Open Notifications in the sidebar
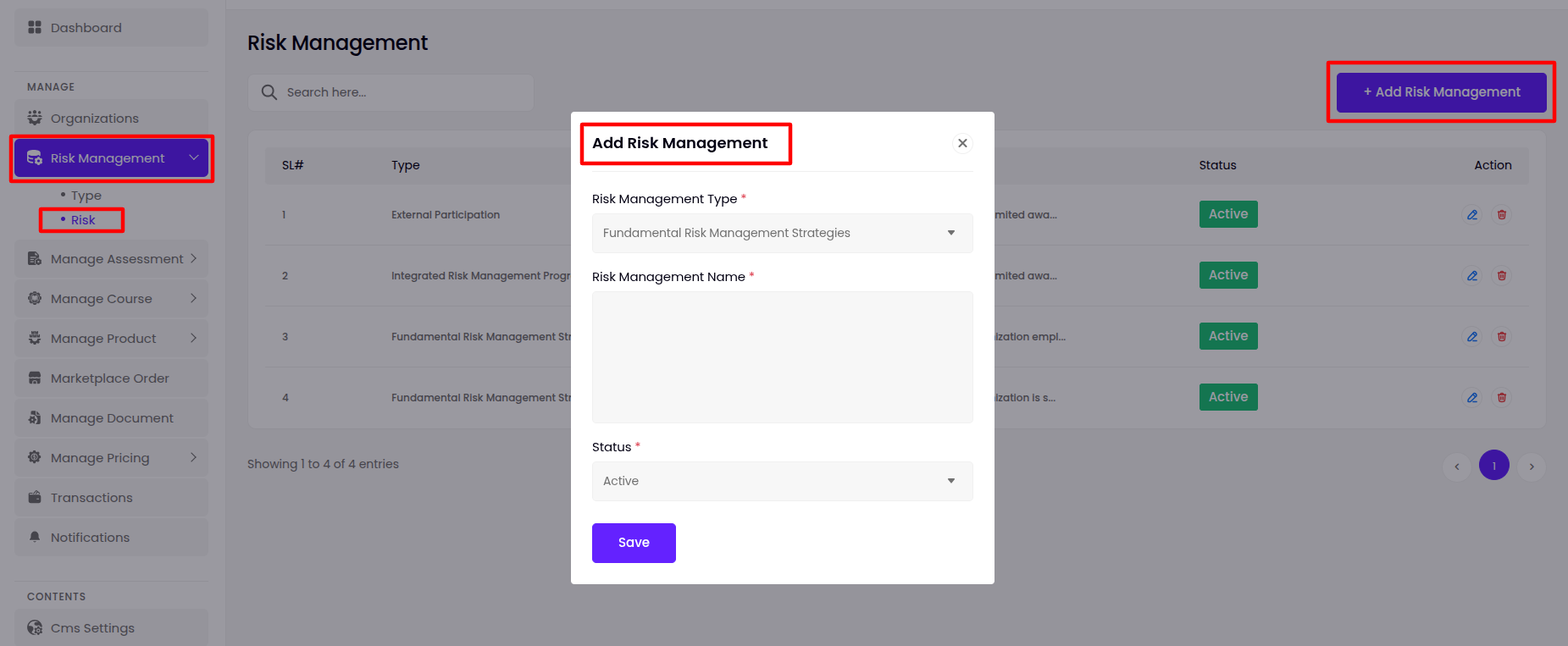The width and height of the screenshot is (1568, 646). point(90,538)
